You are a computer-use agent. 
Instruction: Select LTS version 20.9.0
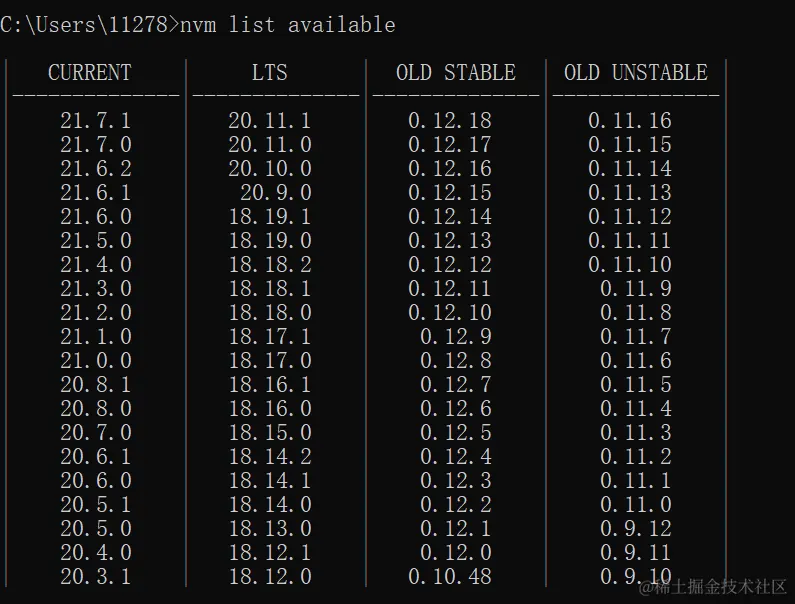coord(276,193)
